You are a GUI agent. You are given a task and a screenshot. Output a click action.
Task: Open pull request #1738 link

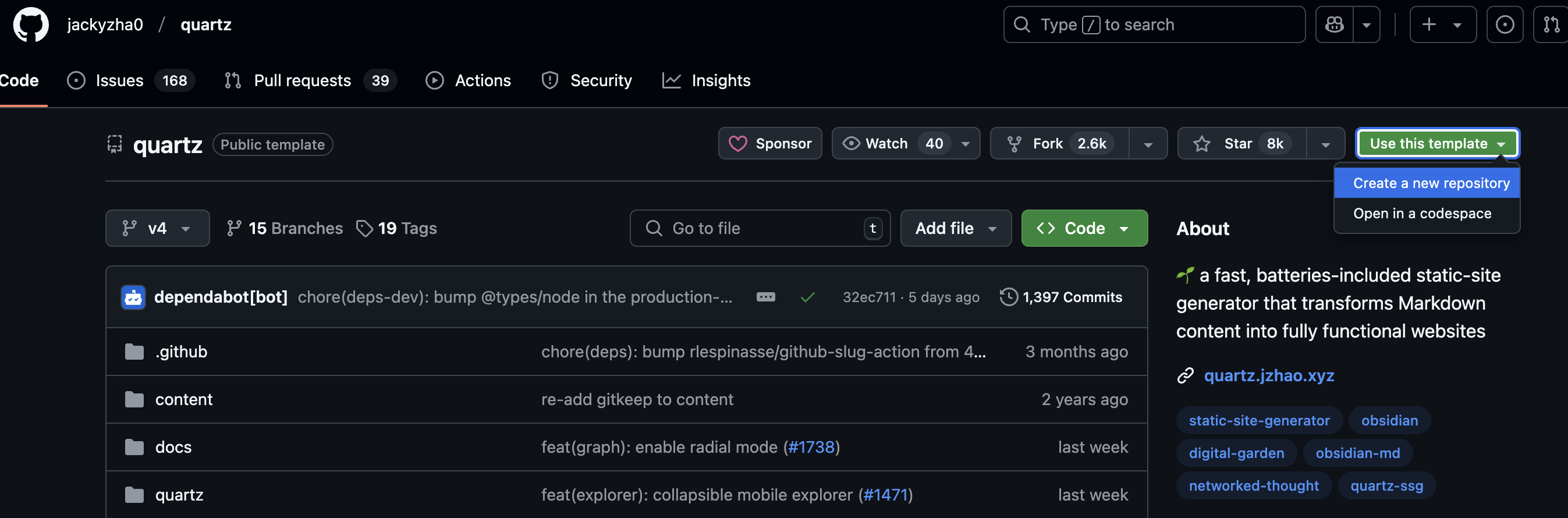[811, 448]
